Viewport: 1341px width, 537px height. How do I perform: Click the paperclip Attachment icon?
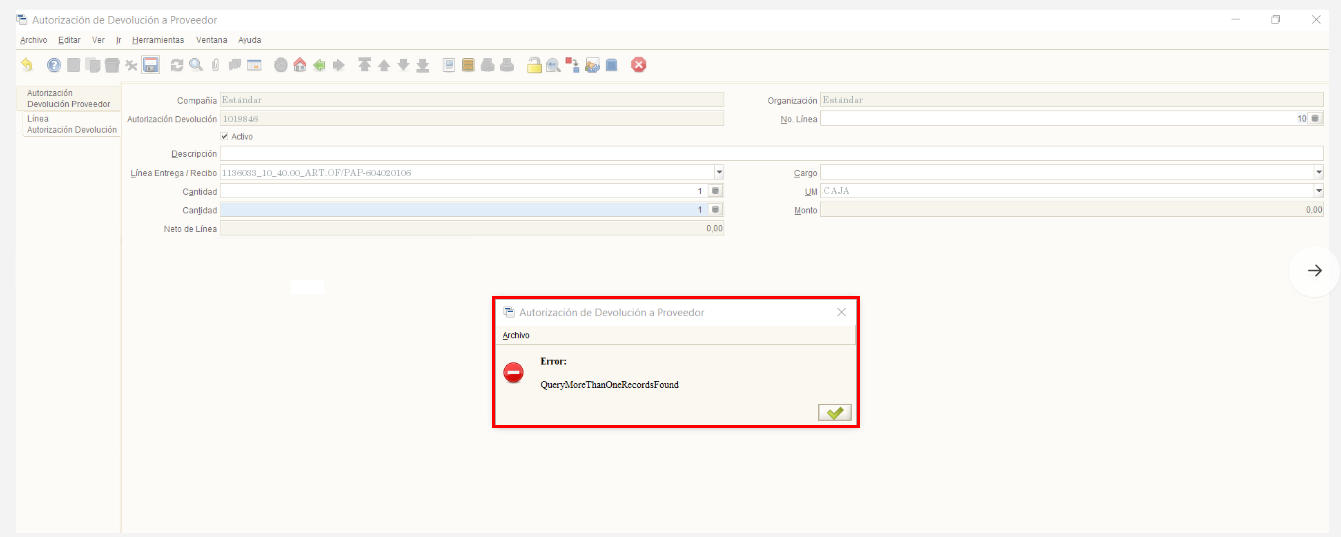pyautogui.click(x=215, y=65)
